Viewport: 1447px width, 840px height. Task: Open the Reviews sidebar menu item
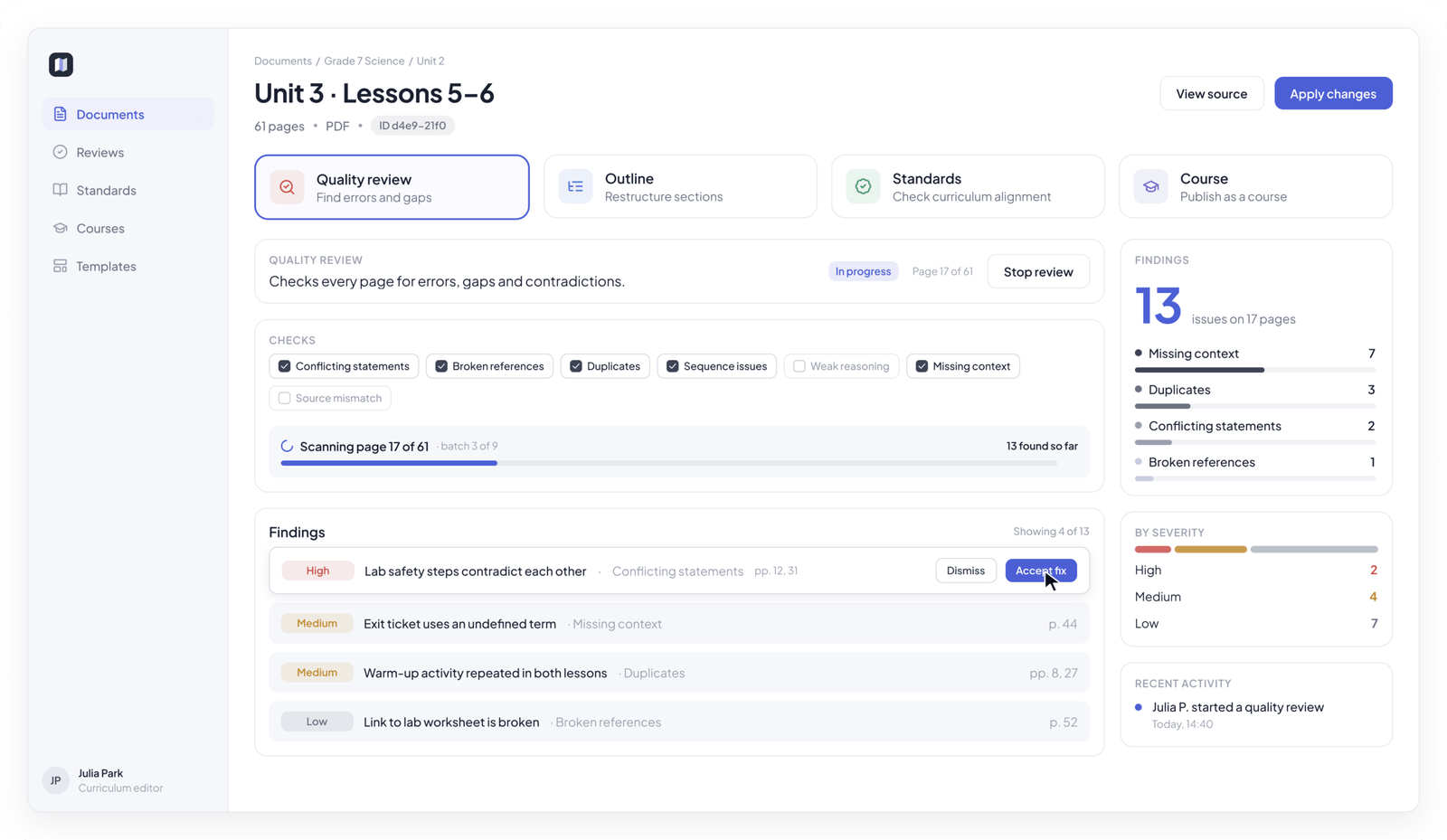pyautogui.click(x=128, y=152)
